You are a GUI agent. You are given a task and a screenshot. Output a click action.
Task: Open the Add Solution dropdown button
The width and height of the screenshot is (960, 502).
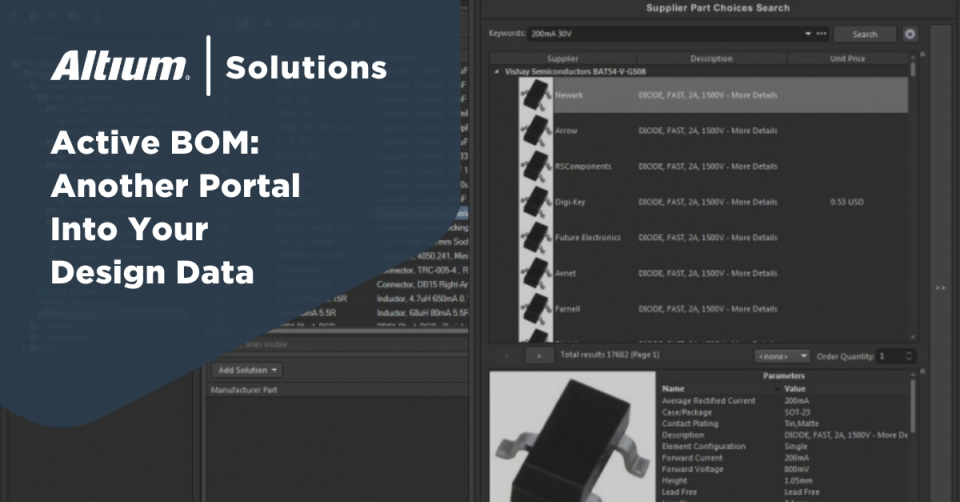point(241,370)
